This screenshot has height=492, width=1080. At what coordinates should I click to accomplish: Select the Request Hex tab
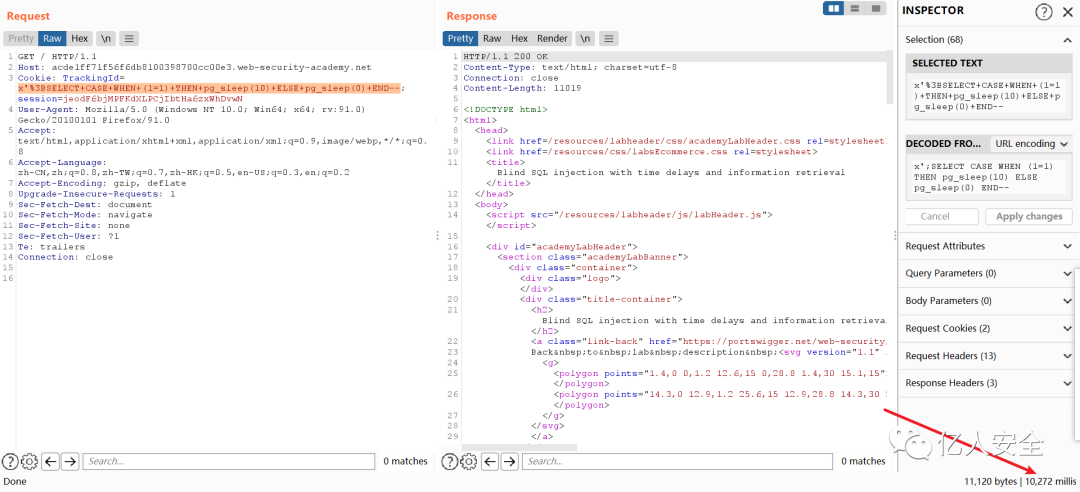pyautogui.click(x=79, y=39)
